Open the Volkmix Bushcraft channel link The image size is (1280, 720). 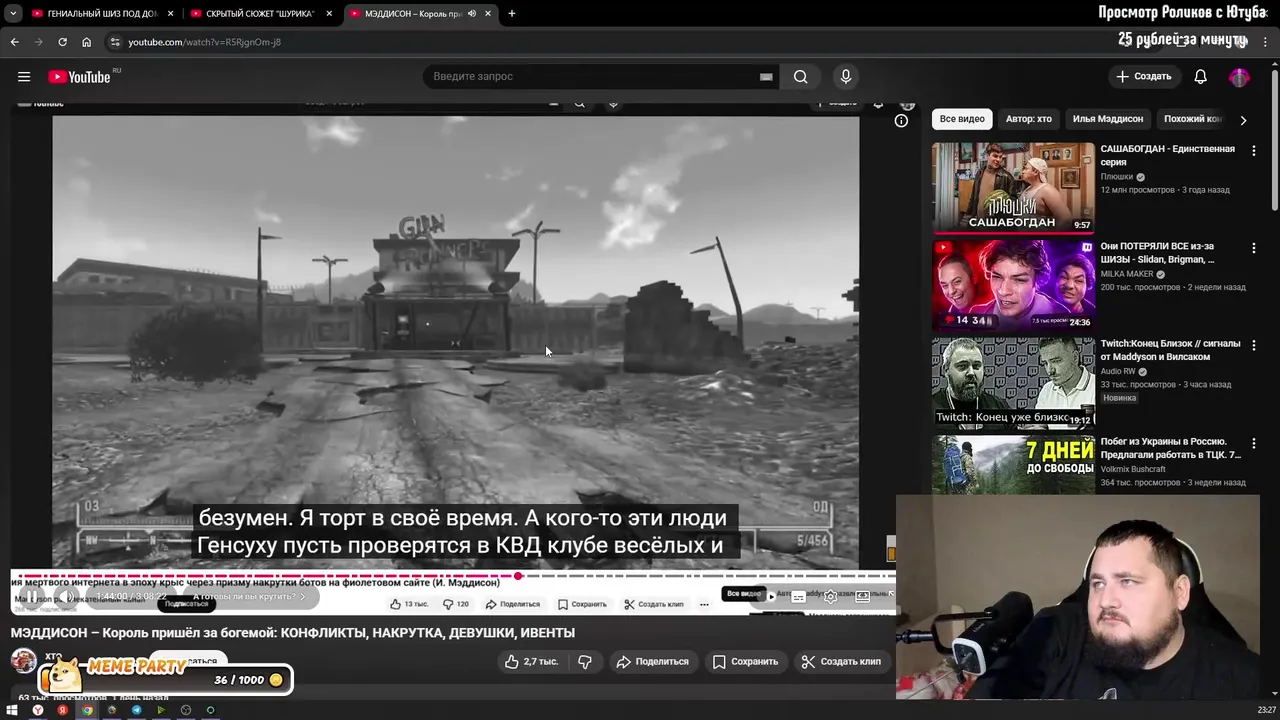coord(1133,469)
